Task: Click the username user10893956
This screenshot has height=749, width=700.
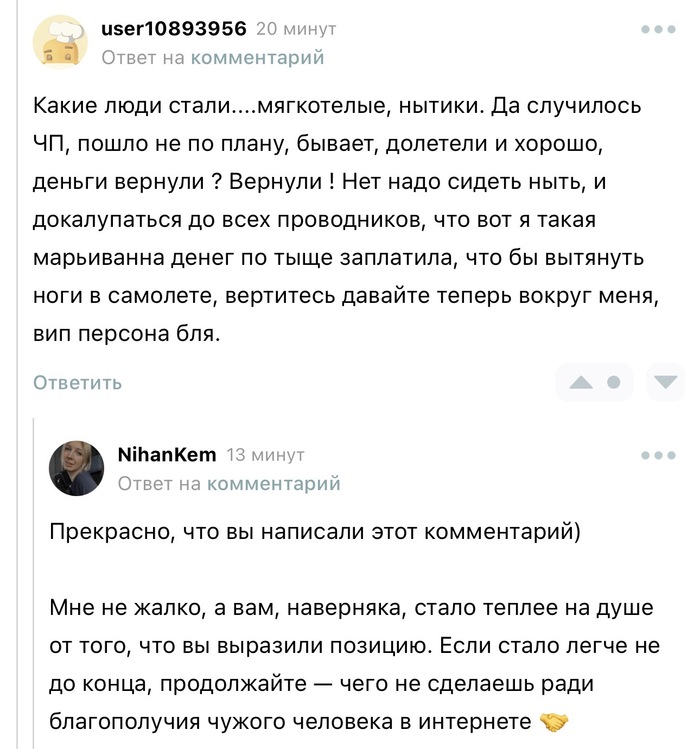Action: tap(174, 29)
